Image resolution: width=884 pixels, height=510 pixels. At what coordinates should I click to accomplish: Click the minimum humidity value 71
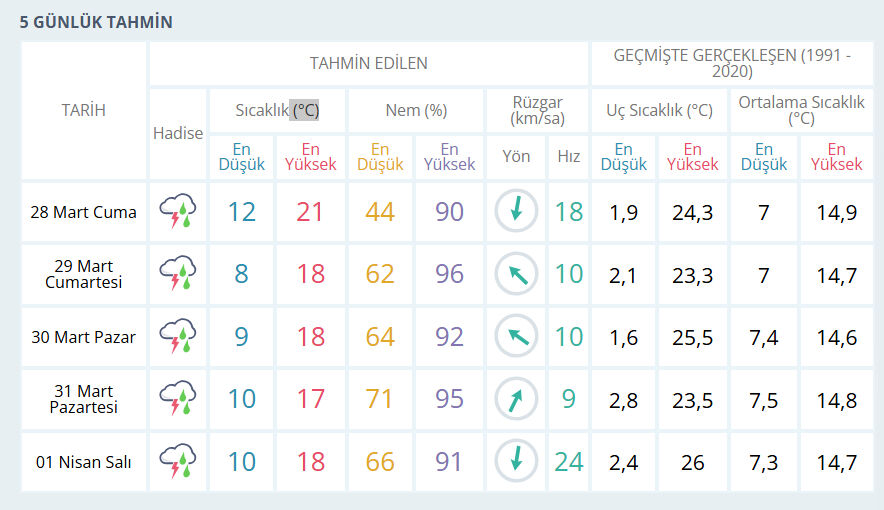(379, 399)
